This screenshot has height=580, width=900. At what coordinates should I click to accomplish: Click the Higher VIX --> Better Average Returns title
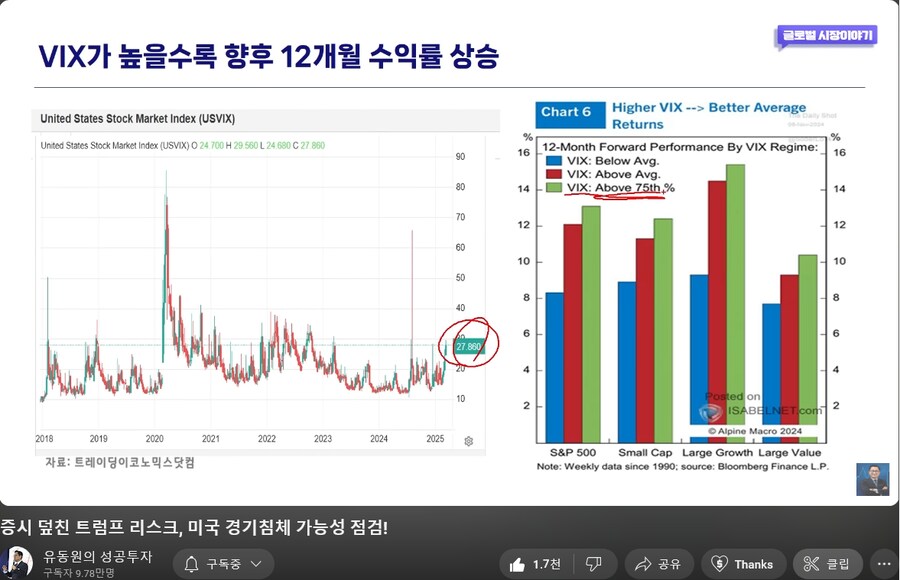pyautogui.click(x=708, y=115)
